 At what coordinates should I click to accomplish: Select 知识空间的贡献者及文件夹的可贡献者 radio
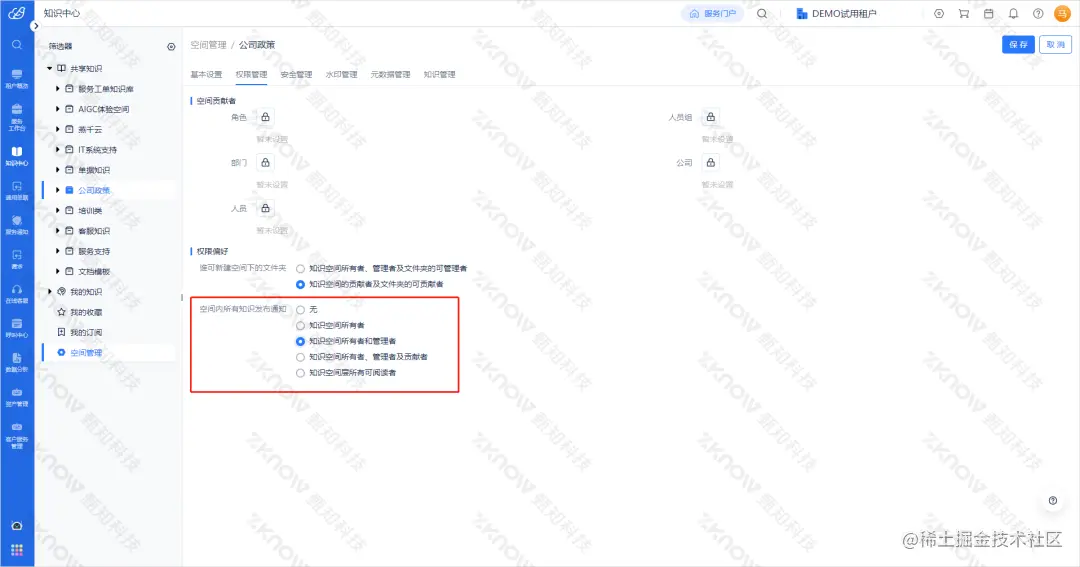[300, 285]
